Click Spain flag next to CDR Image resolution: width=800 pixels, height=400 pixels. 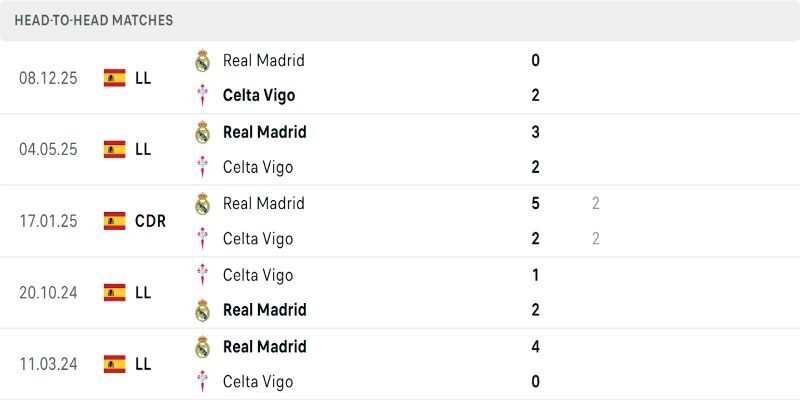point(115,221)
